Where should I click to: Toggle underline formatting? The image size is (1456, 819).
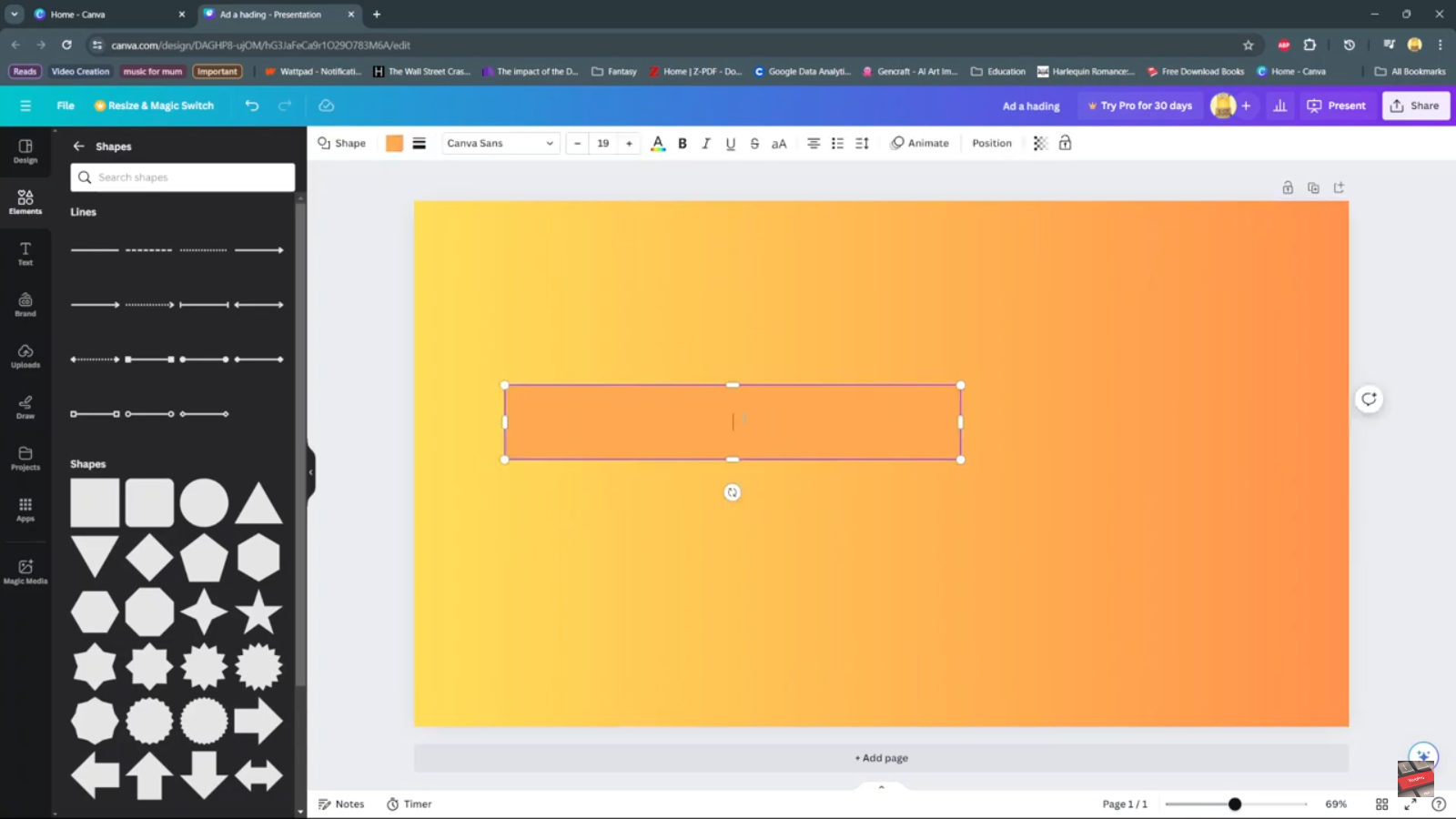[x=730, y=143]
